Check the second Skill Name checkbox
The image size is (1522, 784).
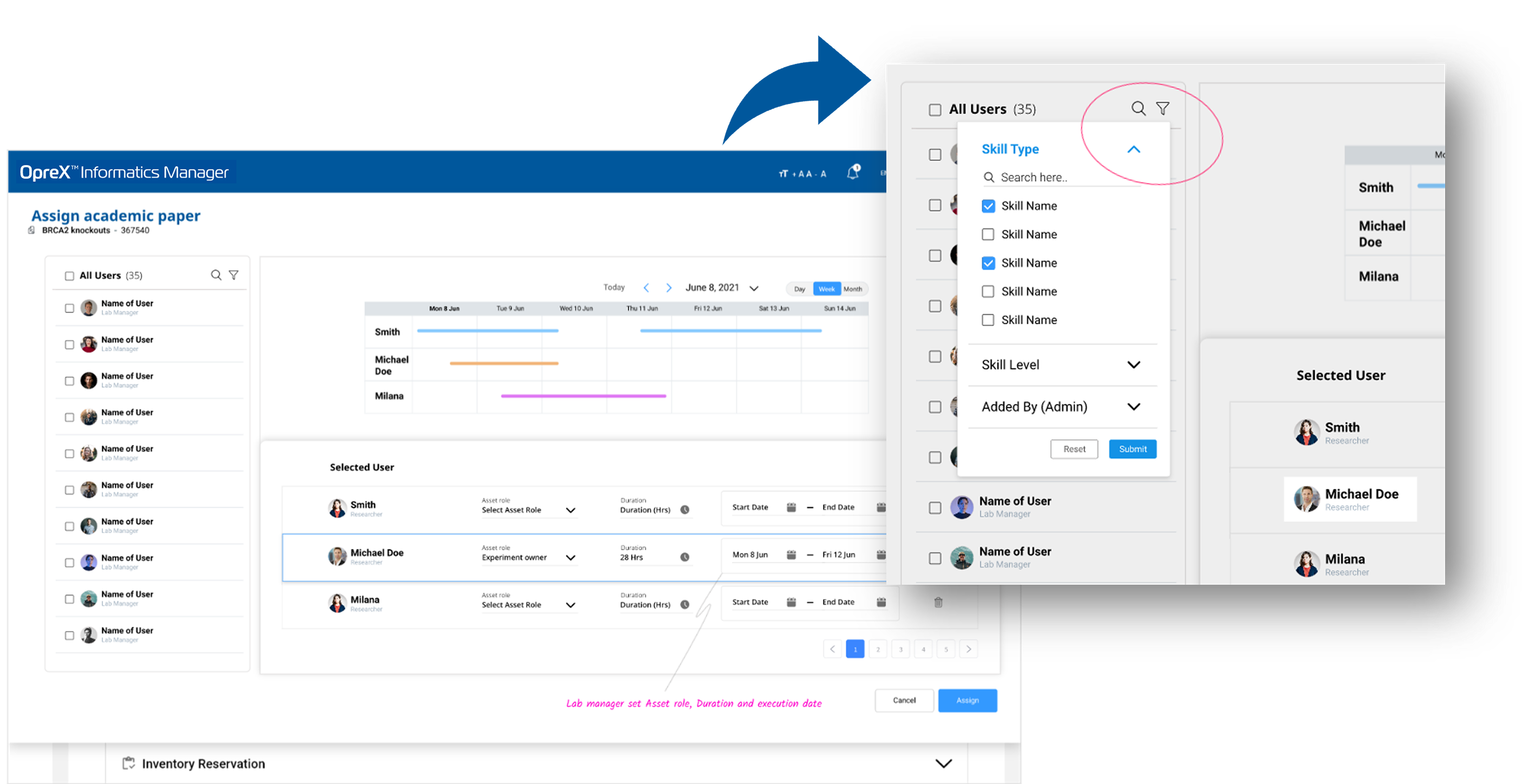pyautogui.click(x=988, y=234)
